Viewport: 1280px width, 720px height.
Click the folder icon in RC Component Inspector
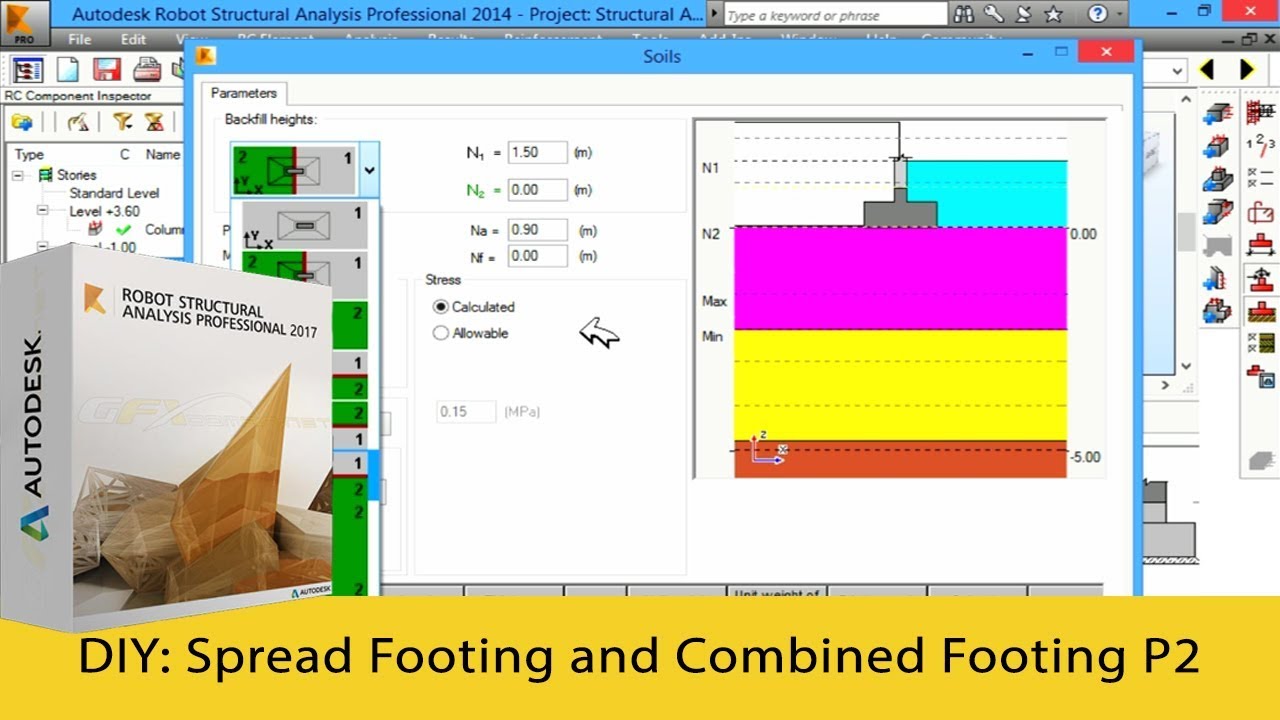click(x=22, y=122)
